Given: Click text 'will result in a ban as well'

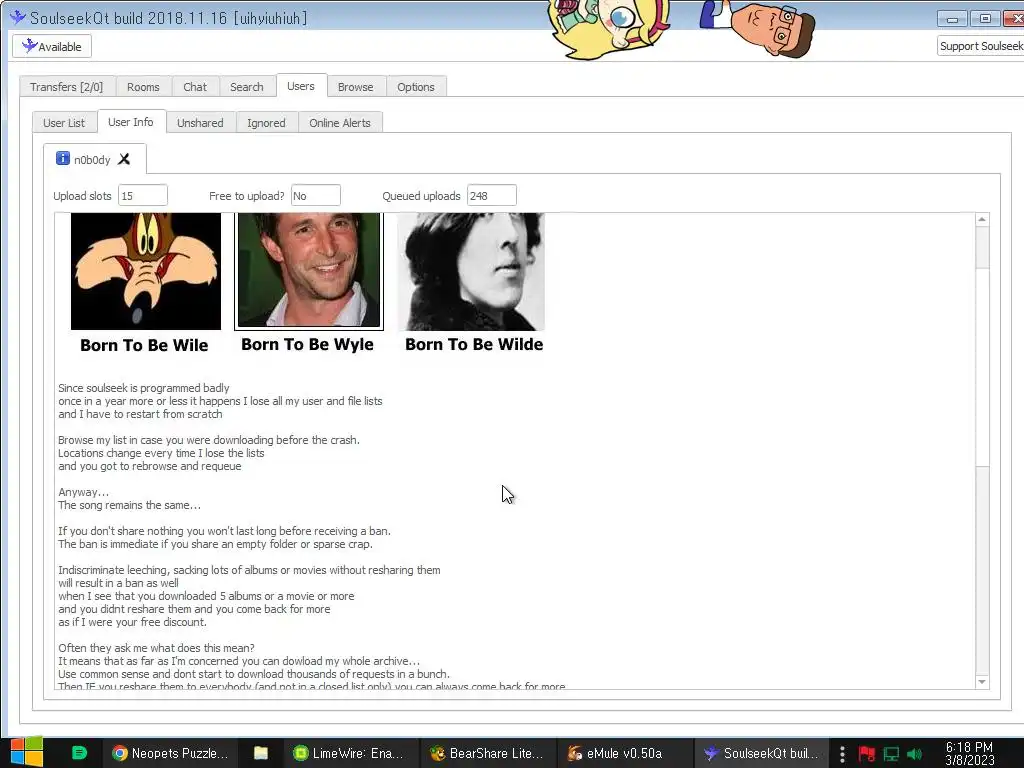Looking at the screenshot, I should point(118,583).
